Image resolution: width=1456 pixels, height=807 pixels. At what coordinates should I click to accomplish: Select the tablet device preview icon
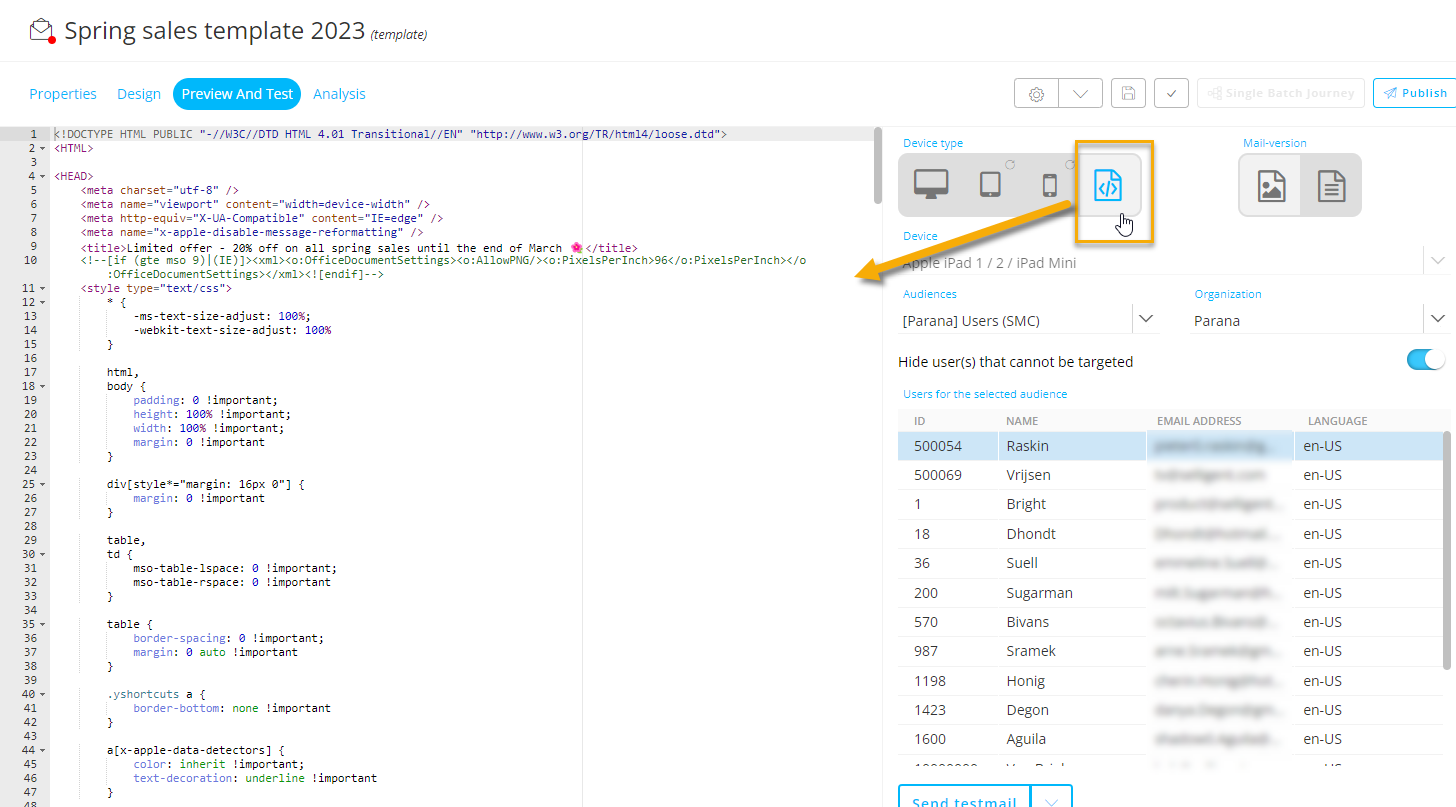pos(990,185)
